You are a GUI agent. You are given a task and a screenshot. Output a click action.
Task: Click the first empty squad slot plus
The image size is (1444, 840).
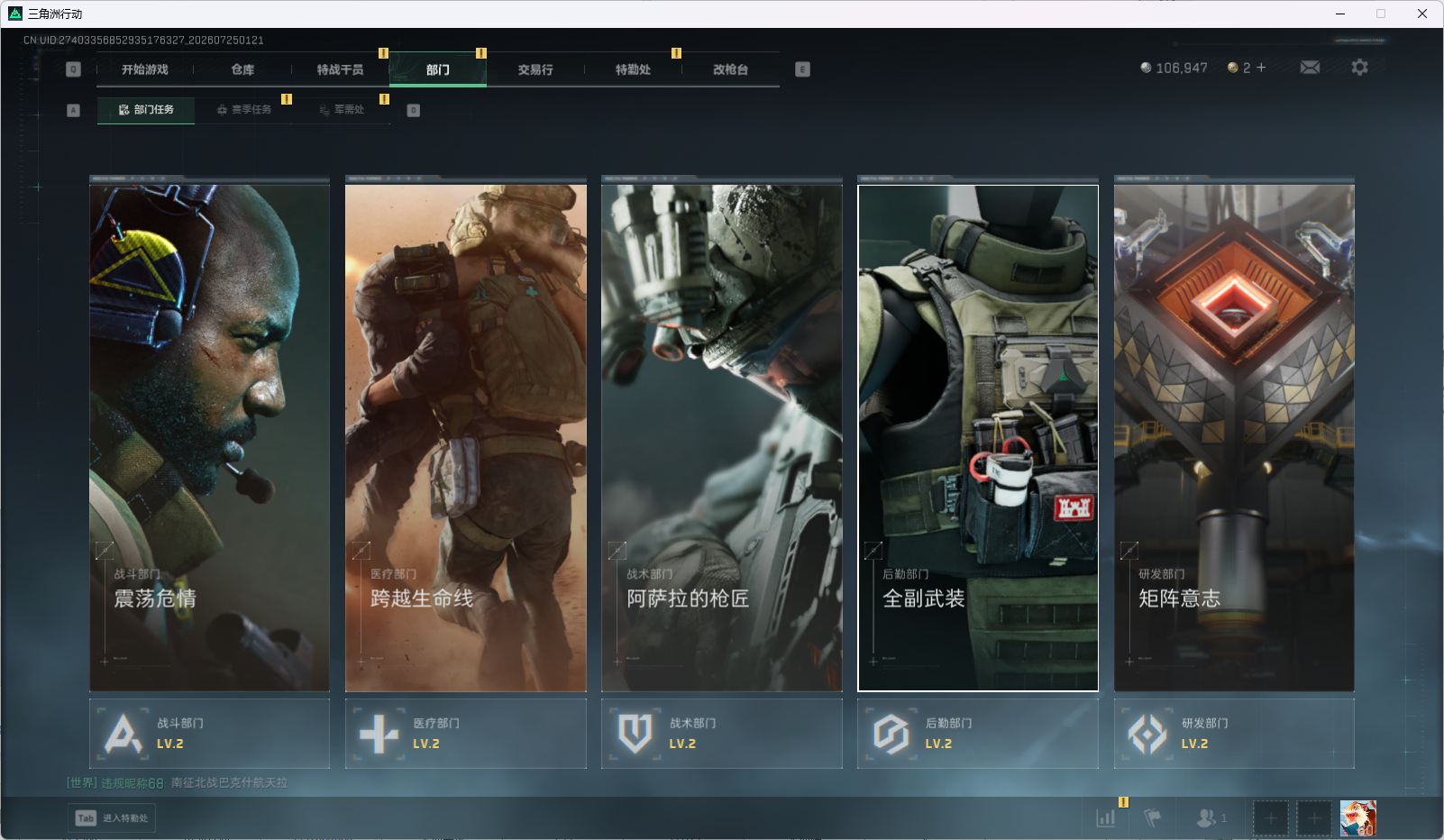tap(1271, 818)
